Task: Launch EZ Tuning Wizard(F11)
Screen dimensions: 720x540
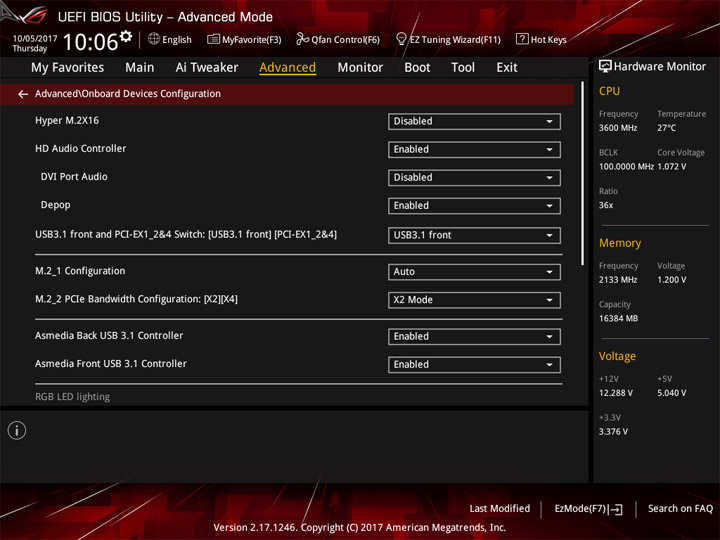Action: (449, 39)
